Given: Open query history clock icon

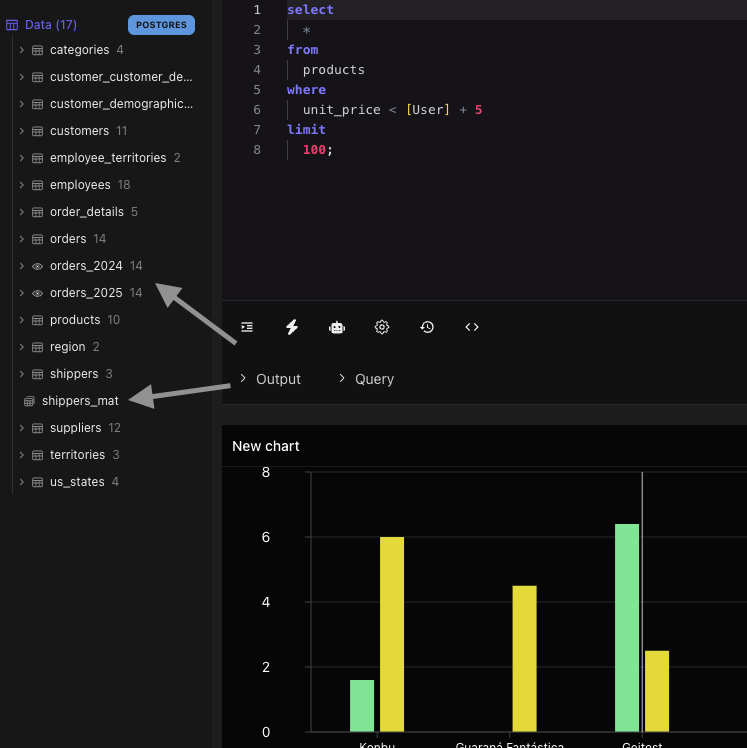Looking at the screenshot, I should click(x=427, y=327).
